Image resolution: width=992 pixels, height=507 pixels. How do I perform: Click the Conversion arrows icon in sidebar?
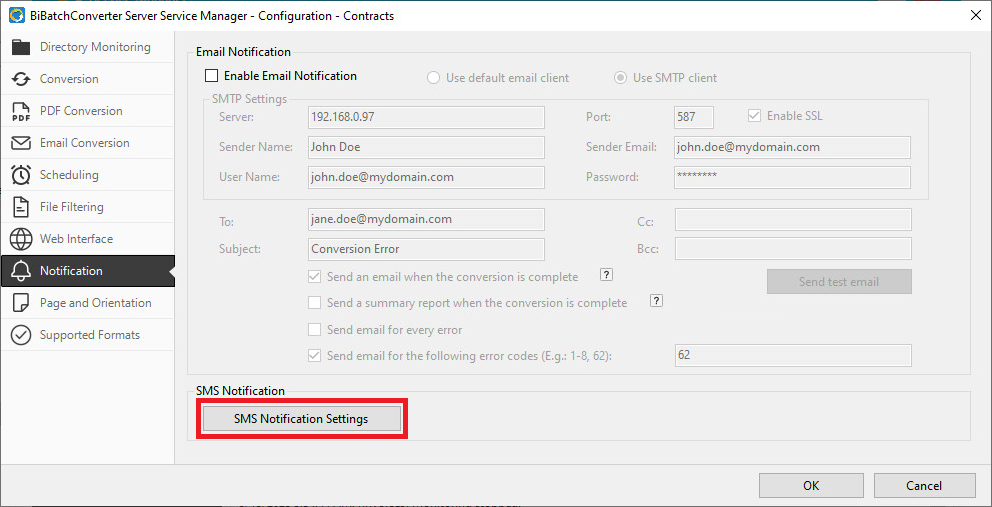click(21, 79)
